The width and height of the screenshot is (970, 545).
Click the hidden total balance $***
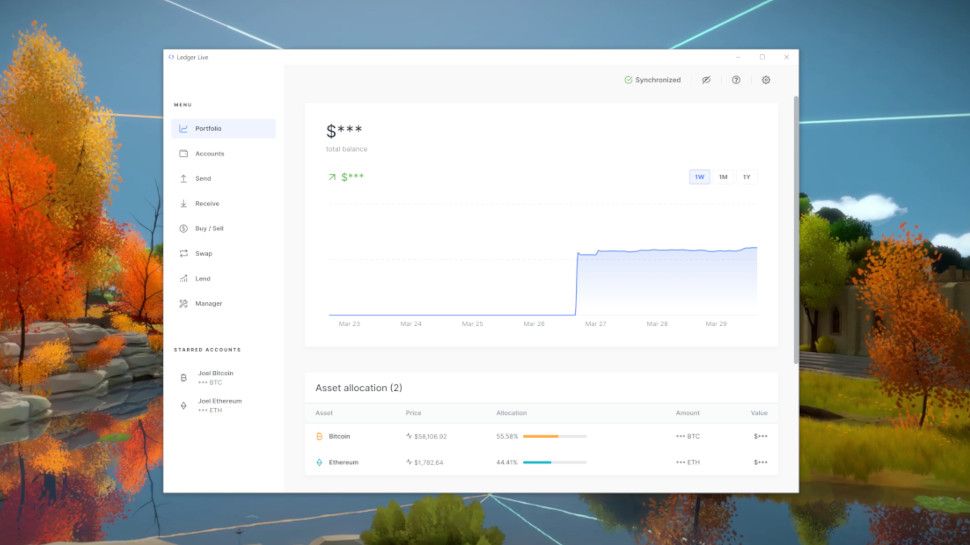[344, 131]
